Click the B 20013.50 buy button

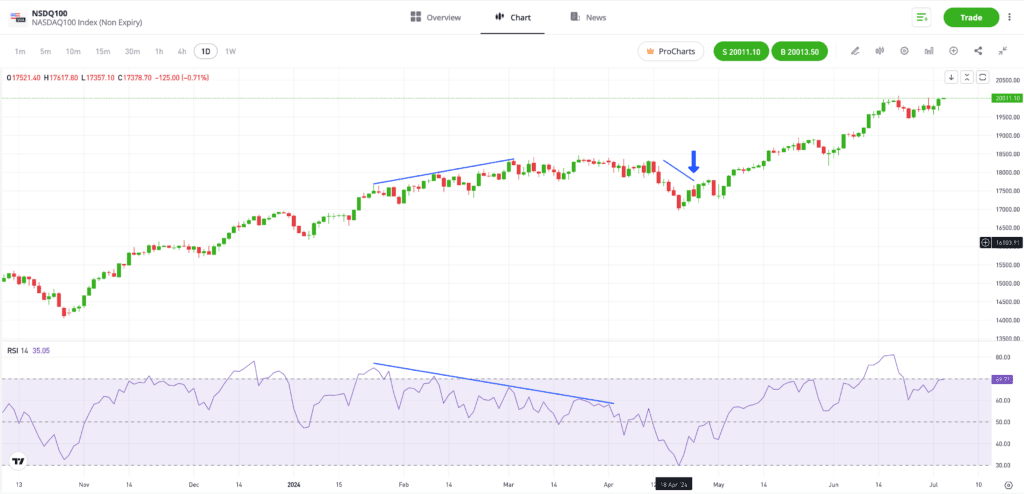(x=799, y=51)
